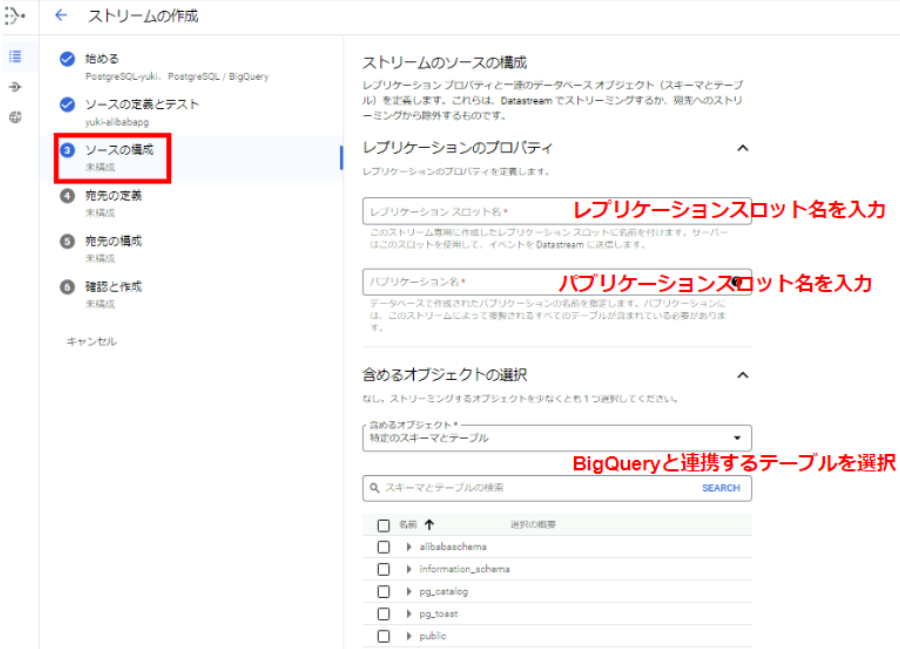The image size is (900, 649).
Task: Click the magnifier icon in schema search box
Action: [x=374, y=488]
